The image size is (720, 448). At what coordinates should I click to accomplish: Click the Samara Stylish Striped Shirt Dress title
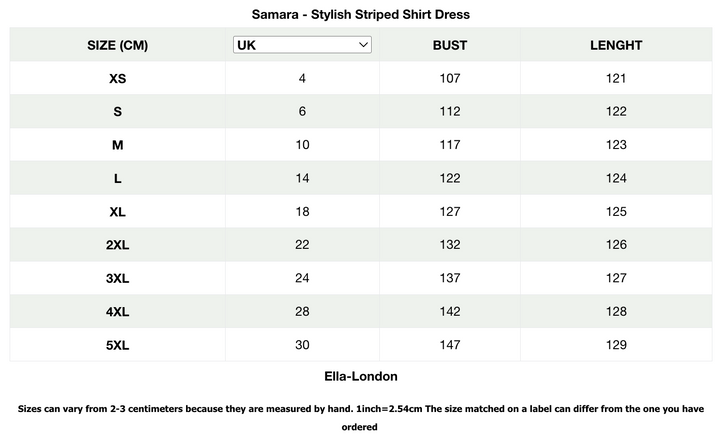point(360,14)
